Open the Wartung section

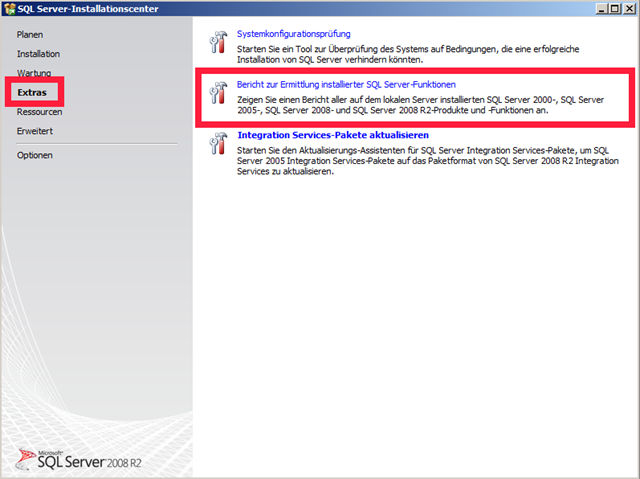click(x=34, y=73)
